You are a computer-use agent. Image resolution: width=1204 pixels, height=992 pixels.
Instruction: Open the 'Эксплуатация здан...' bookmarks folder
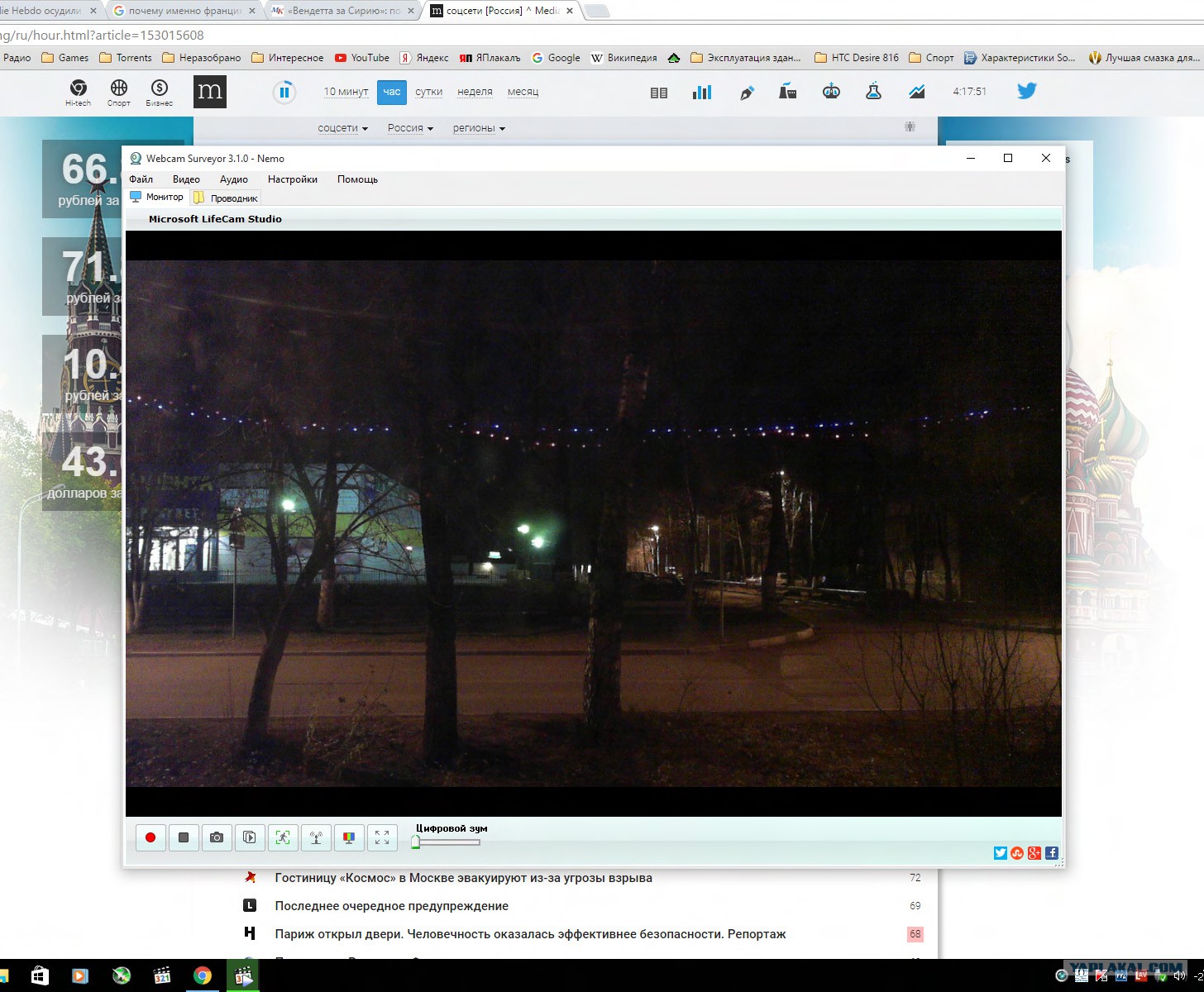[x=746, y=58]
